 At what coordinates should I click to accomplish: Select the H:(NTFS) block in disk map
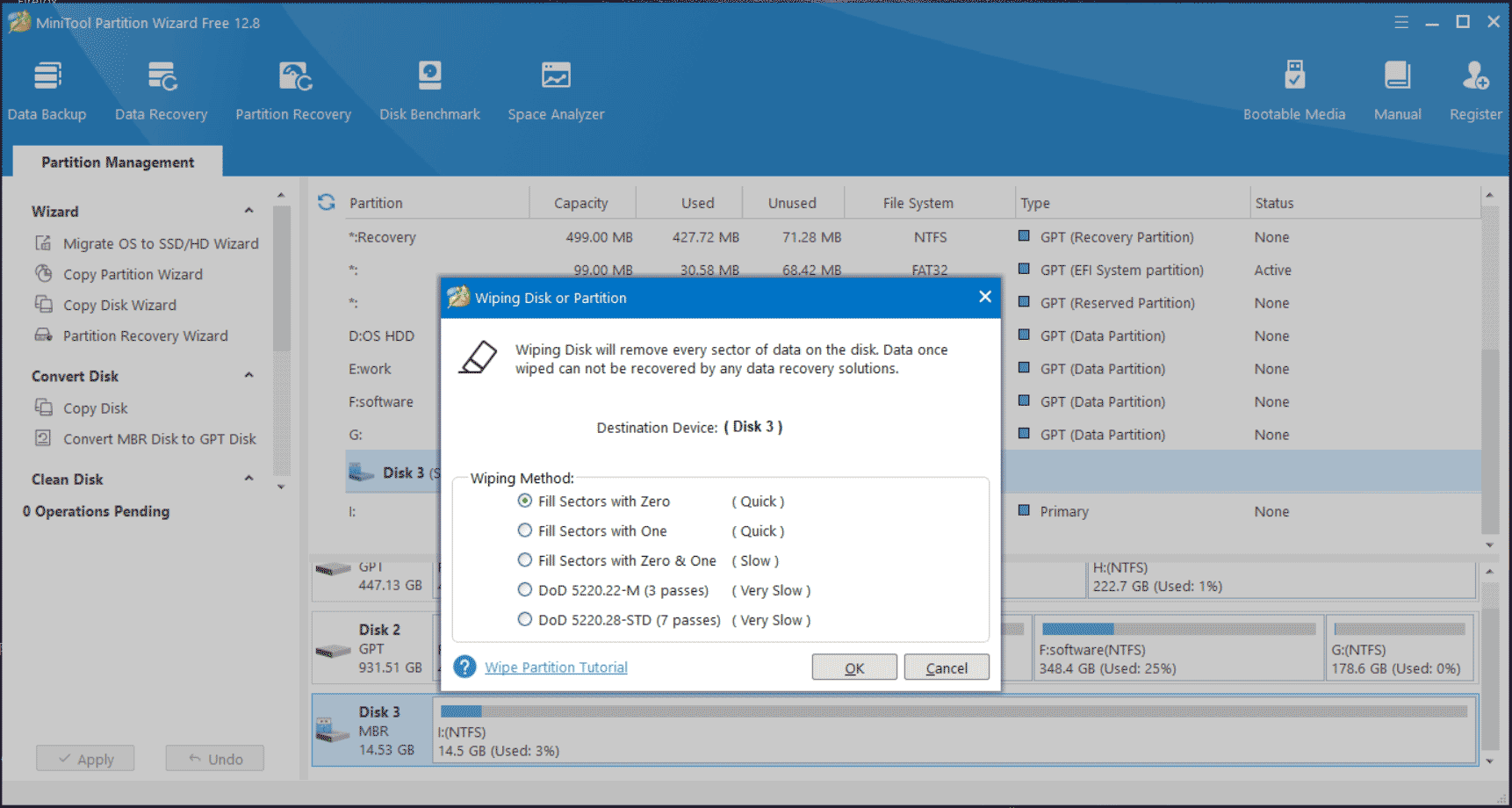[x=1280, y=579]
